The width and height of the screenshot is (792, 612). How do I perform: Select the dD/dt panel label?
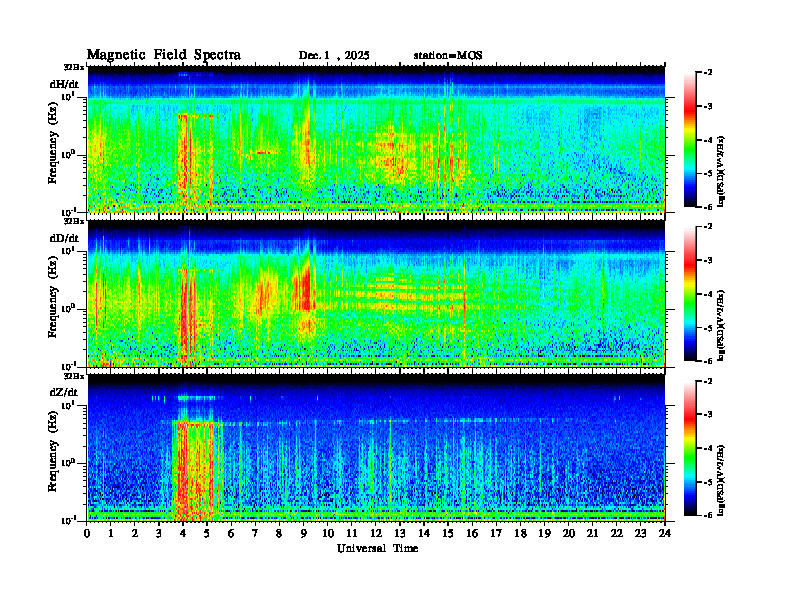[x=64, y=238]
